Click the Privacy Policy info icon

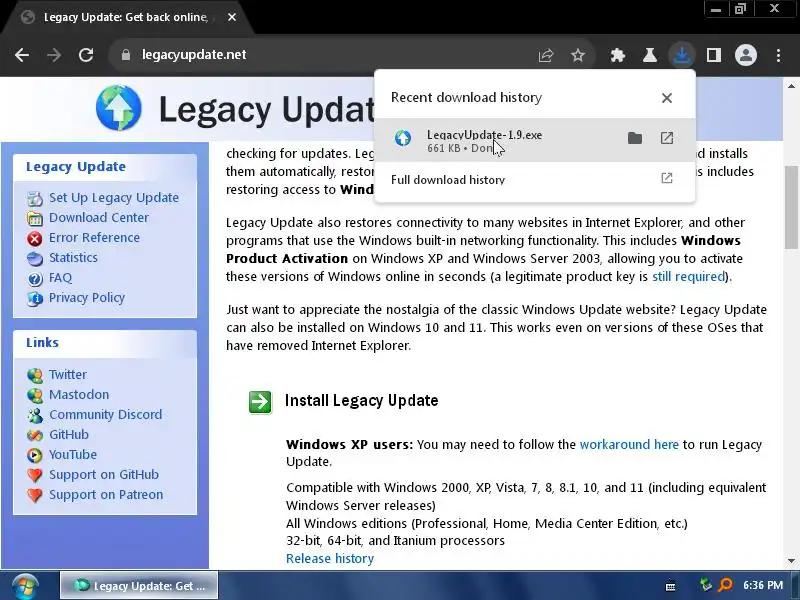(35, 298)
